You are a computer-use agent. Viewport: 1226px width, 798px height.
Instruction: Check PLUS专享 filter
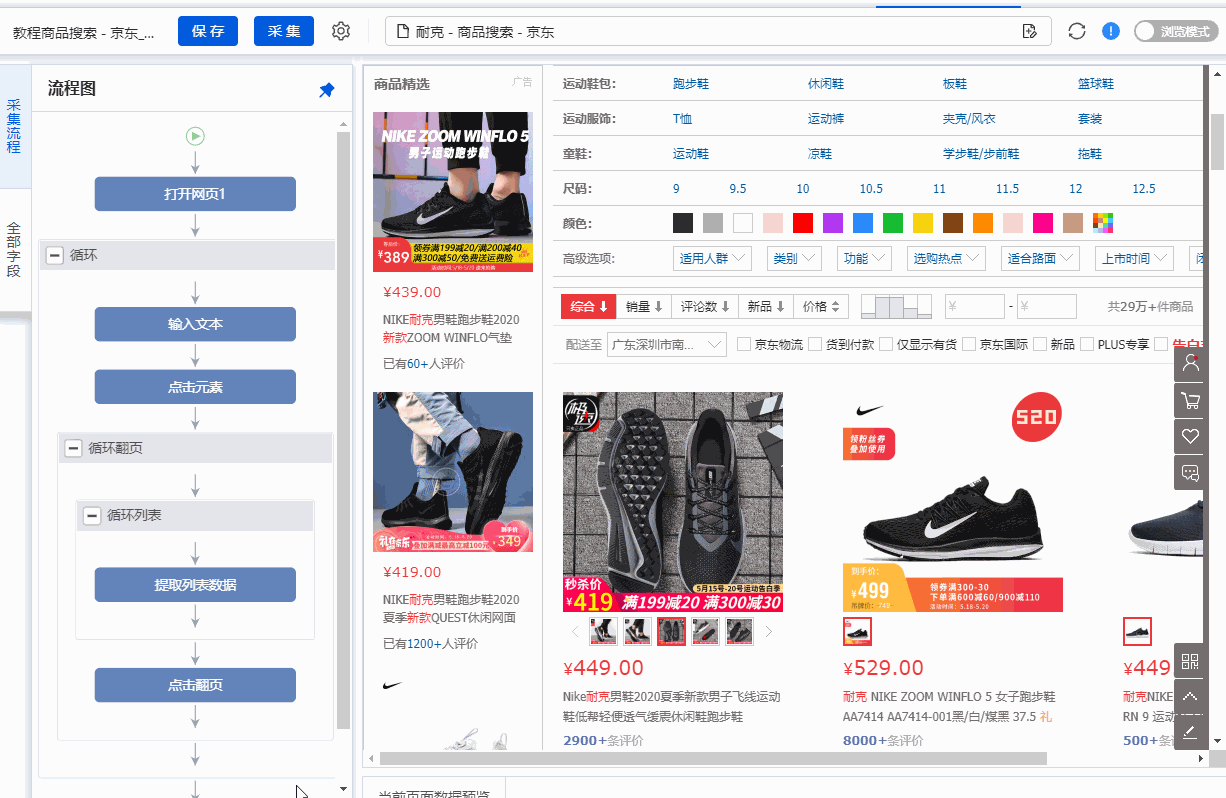1087,344
